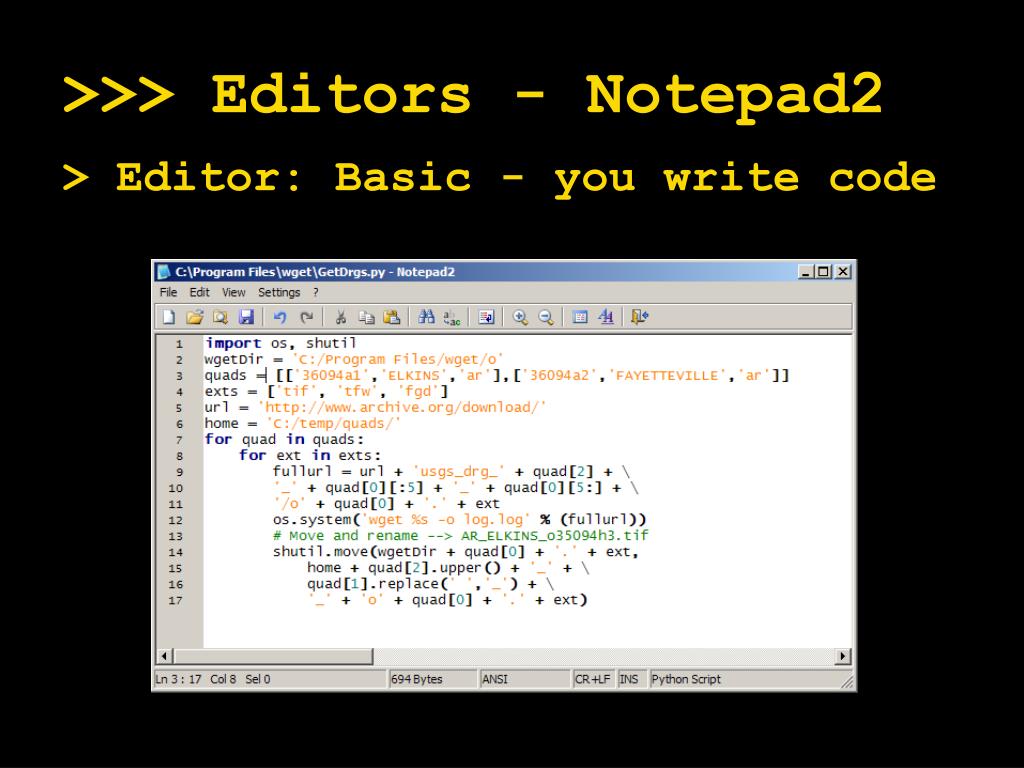Click the 'CR+LF' line ending status
The width and height of the screenshot is (1024, 768).
click(592, 679)
